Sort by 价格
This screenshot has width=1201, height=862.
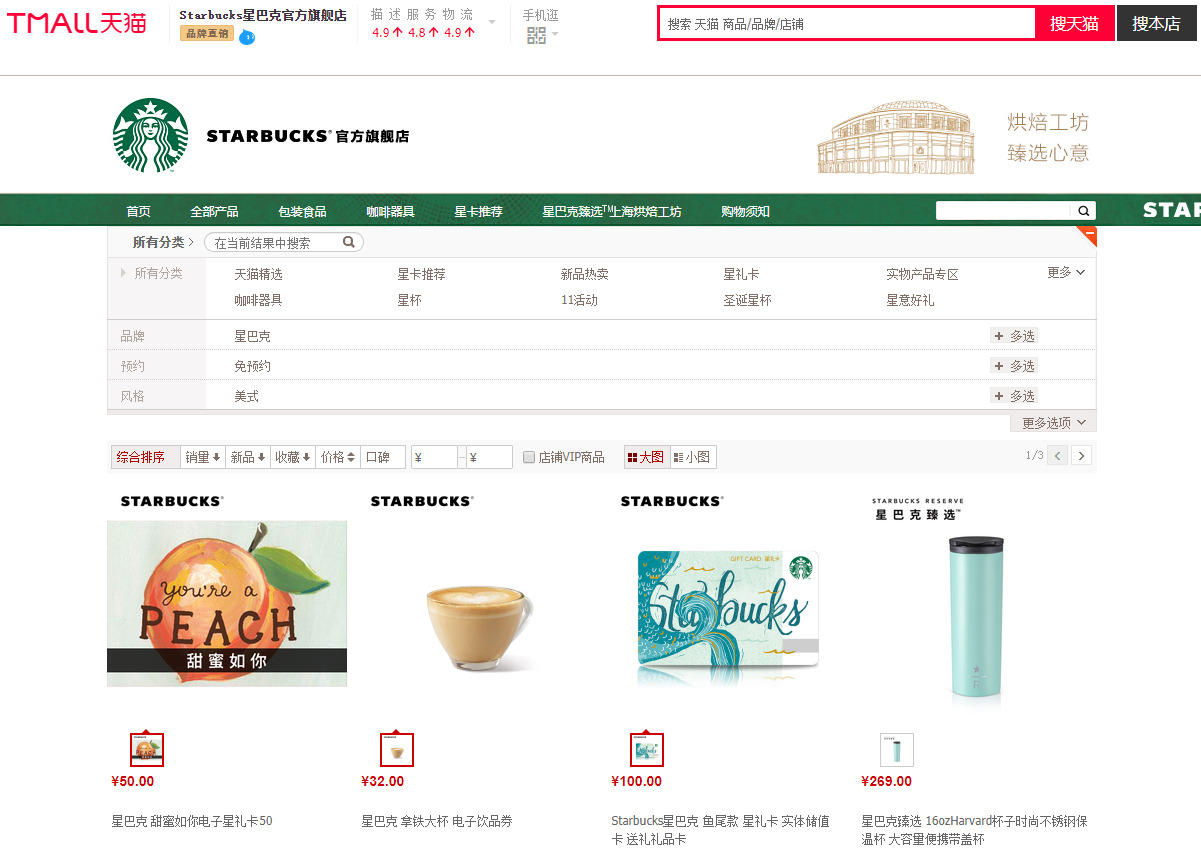pyautogui.click(x=338, y=457)
